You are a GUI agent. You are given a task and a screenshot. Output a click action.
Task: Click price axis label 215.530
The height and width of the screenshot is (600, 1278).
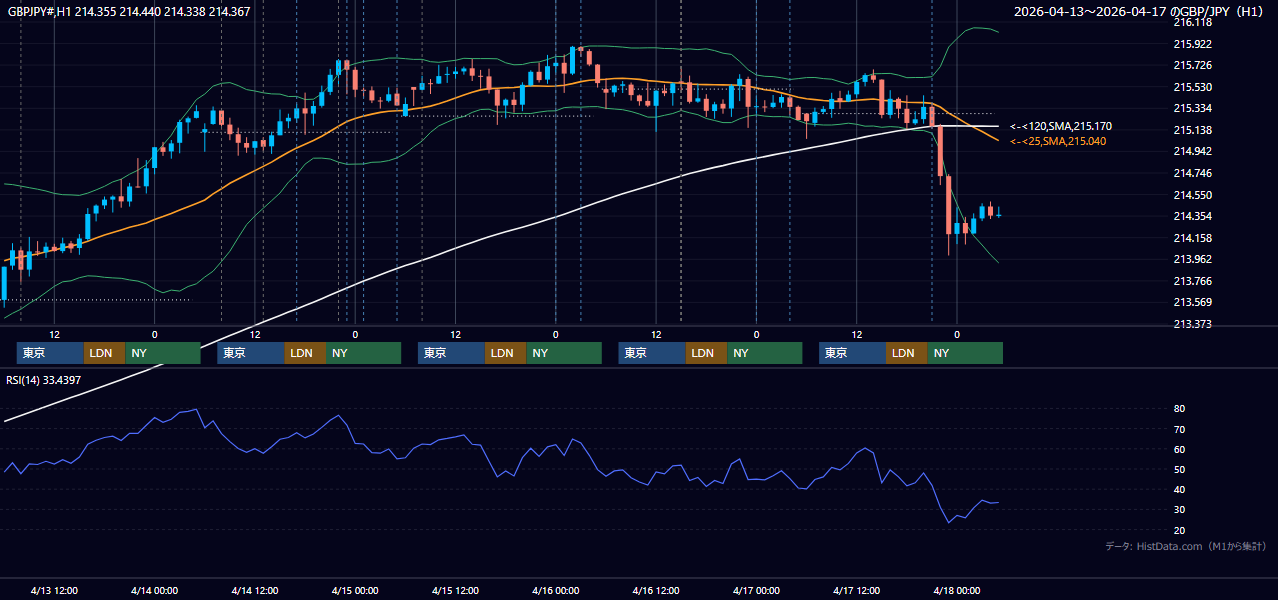(1192, 87)
